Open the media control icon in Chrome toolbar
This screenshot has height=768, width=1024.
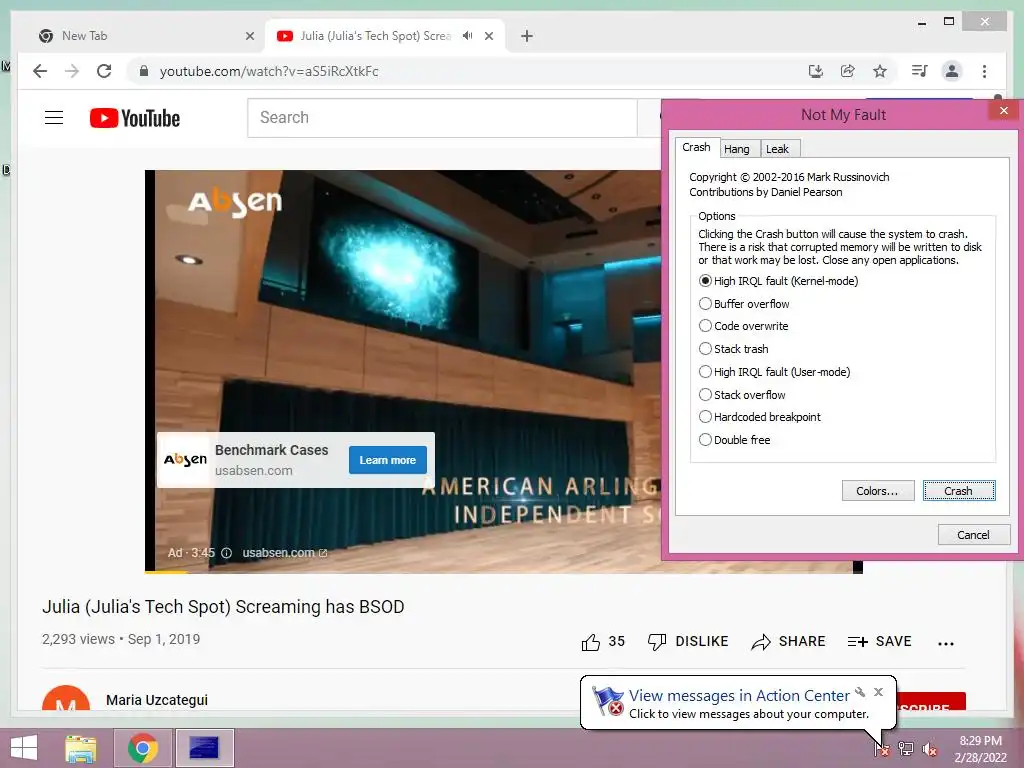[920, 71]
